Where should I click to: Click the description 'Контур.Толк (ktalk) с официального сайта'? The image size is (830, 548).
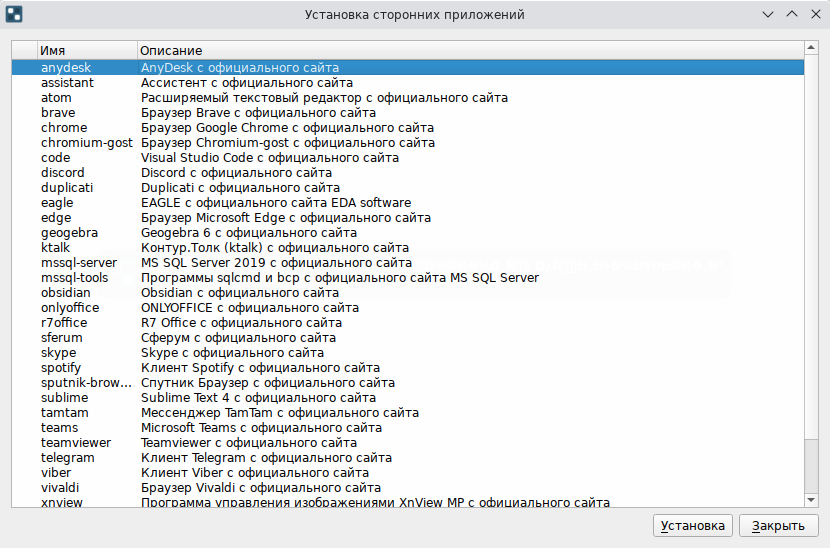click(275, 247)
